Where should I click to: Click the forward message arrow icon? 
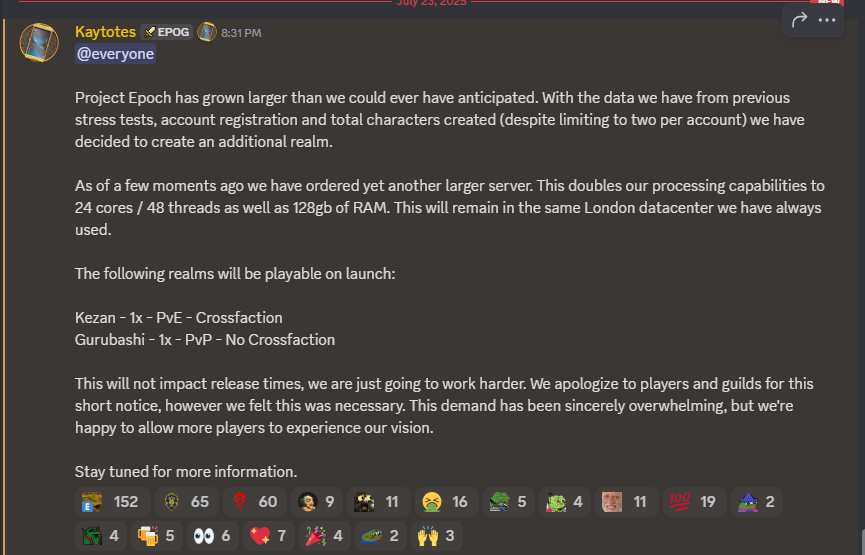799,20
